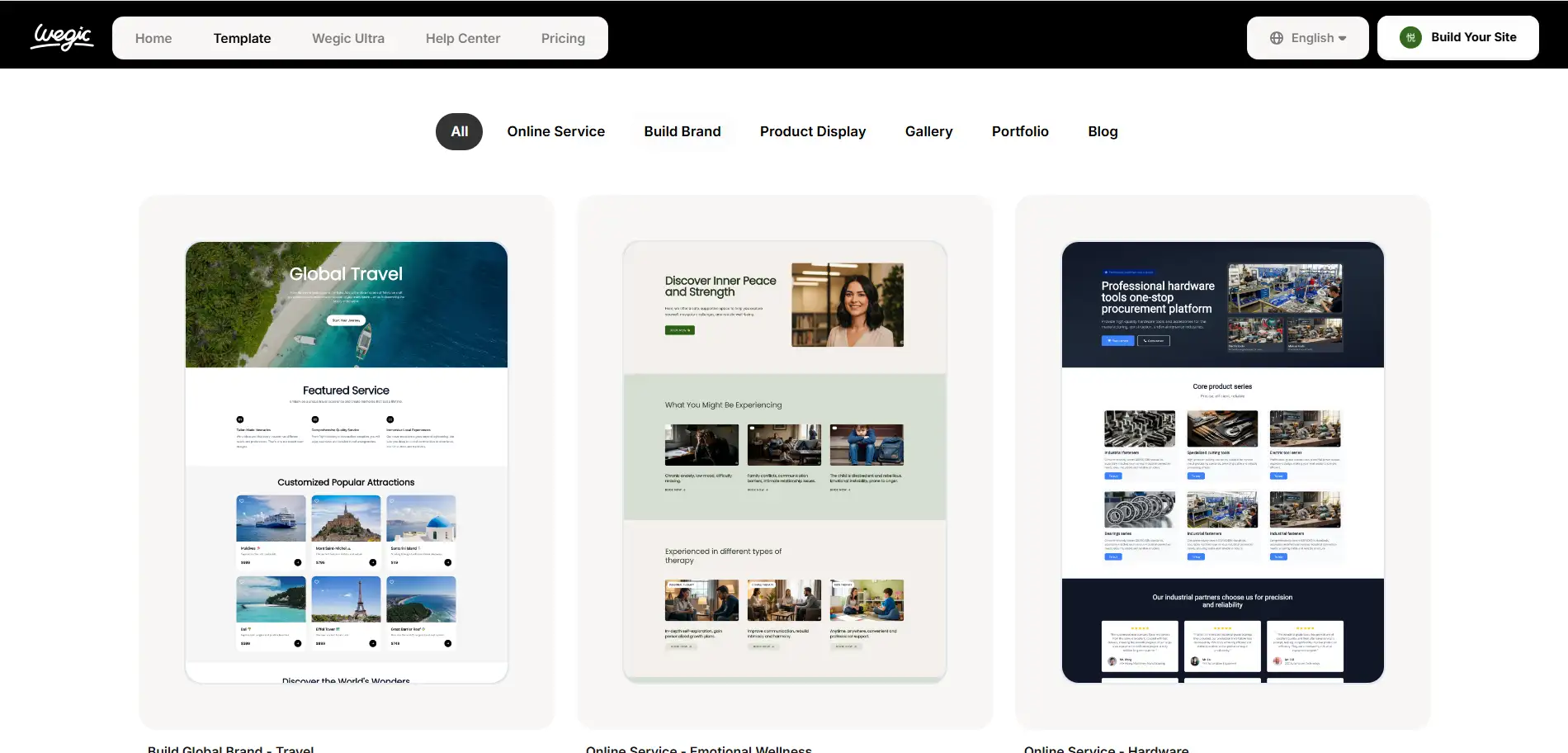The height and width of the screenshot is (753, 1568).
Task: Select the Blog filter
Action: 1103,131
